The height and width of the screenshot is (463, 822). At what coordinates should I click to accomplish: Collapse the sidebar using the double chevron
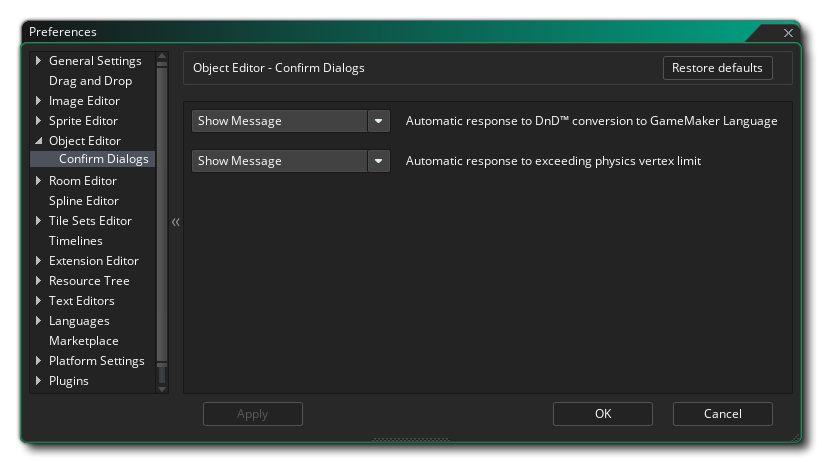coord(175,222)
